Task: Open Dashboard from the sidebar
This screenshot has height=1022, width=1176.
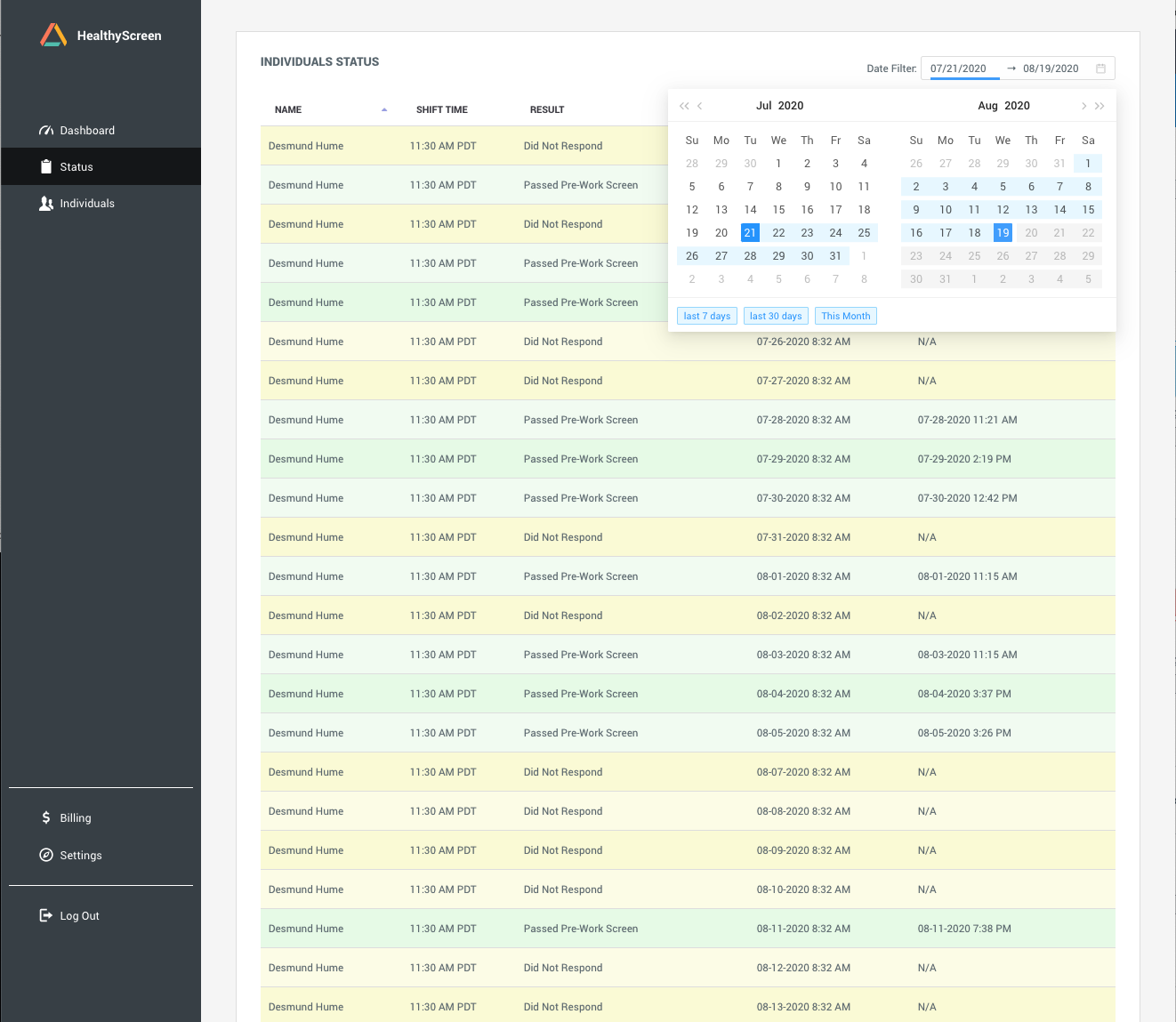Action: [87, 131]
